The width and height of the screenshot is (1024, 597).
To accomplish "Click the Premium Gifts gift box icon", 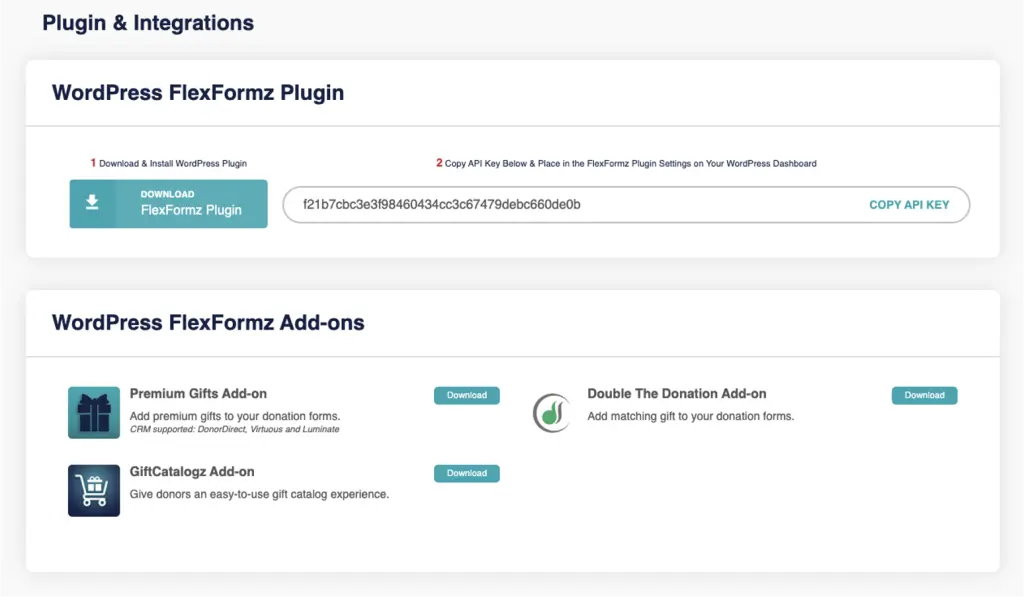I will click(94, 412).
